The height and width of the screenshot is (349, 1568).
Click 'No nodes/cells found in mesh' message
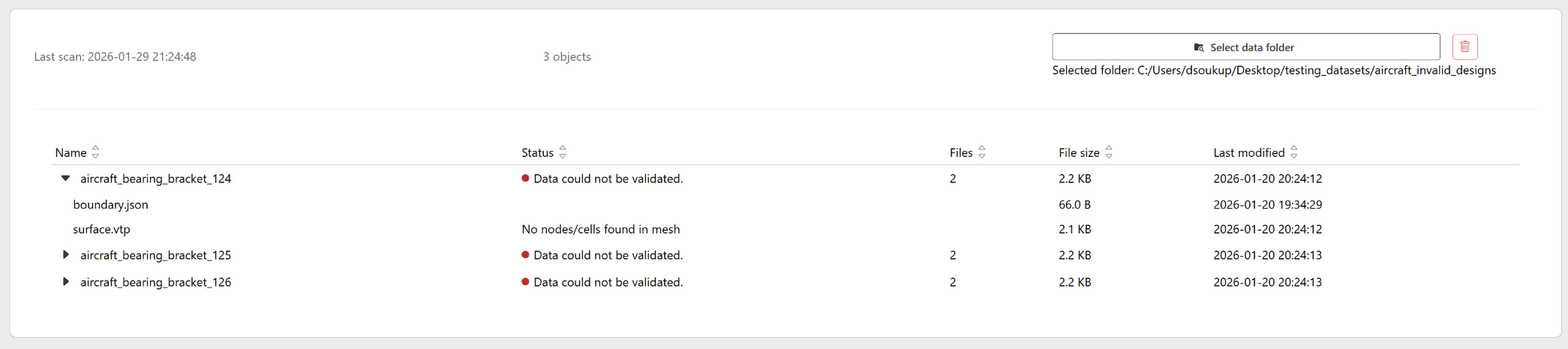tap(600, 229)
